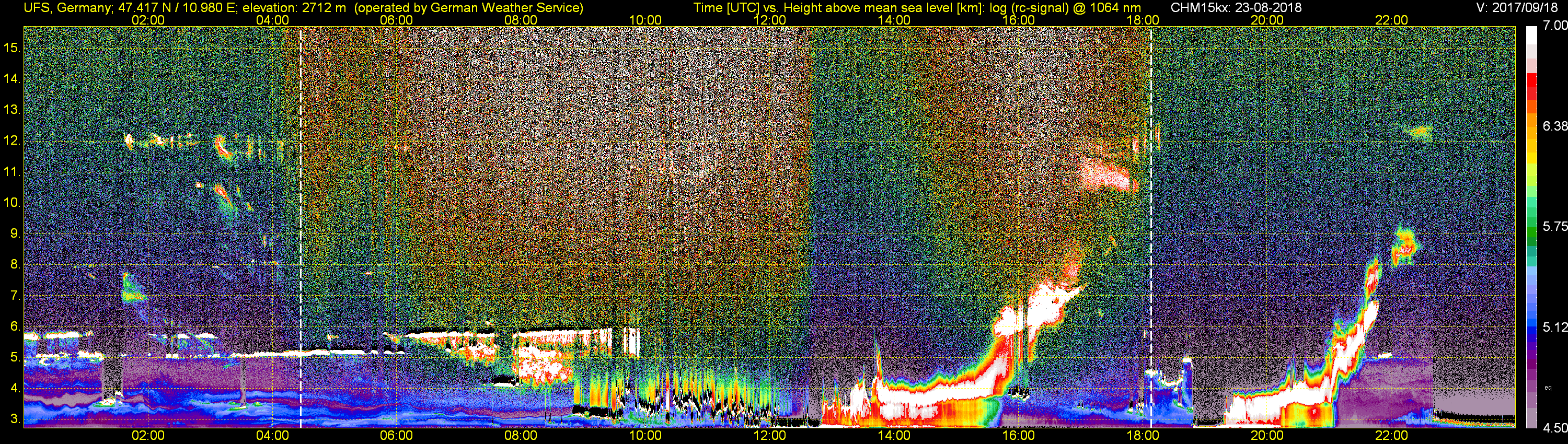Screen dimensions: 1568x444
Task: Click the station title 'UFS, Germany; 47.417 N / 10.980 E'
Action: click(x=130, y=8)
